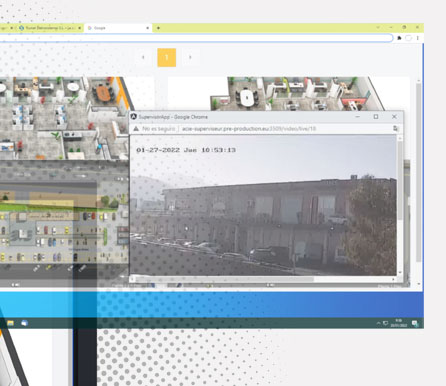
Task: Open the Outlook icon in the taskbar
Action: point(25,323)
